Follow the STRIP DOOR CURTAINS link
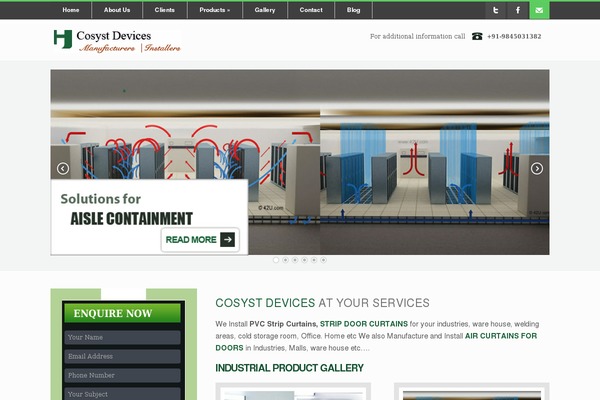The width and height of the screenshot is (600, 400). pos(364,324)
